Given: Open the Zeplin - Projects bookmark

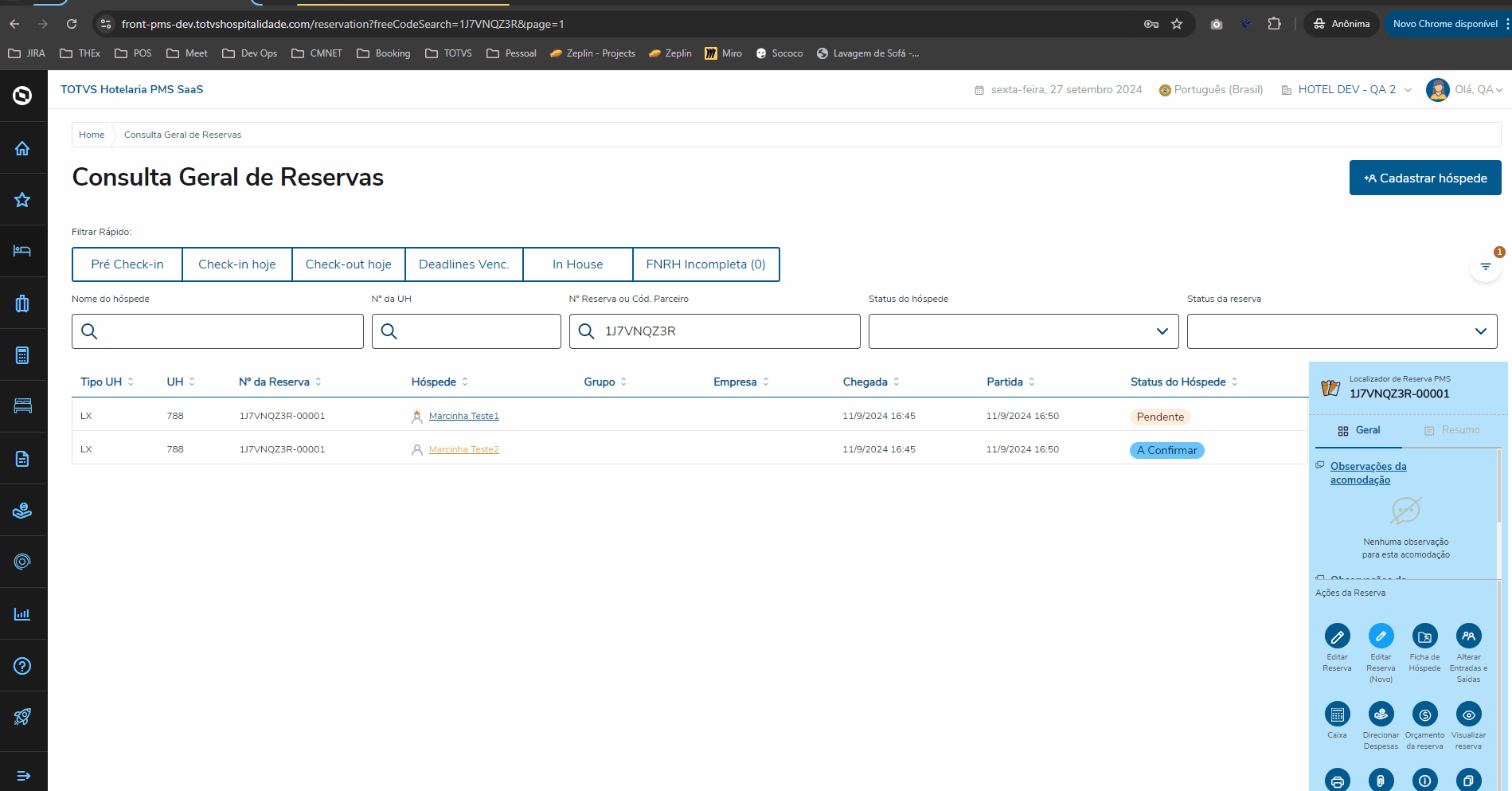Looking at the screenshot, I should 593,53.
